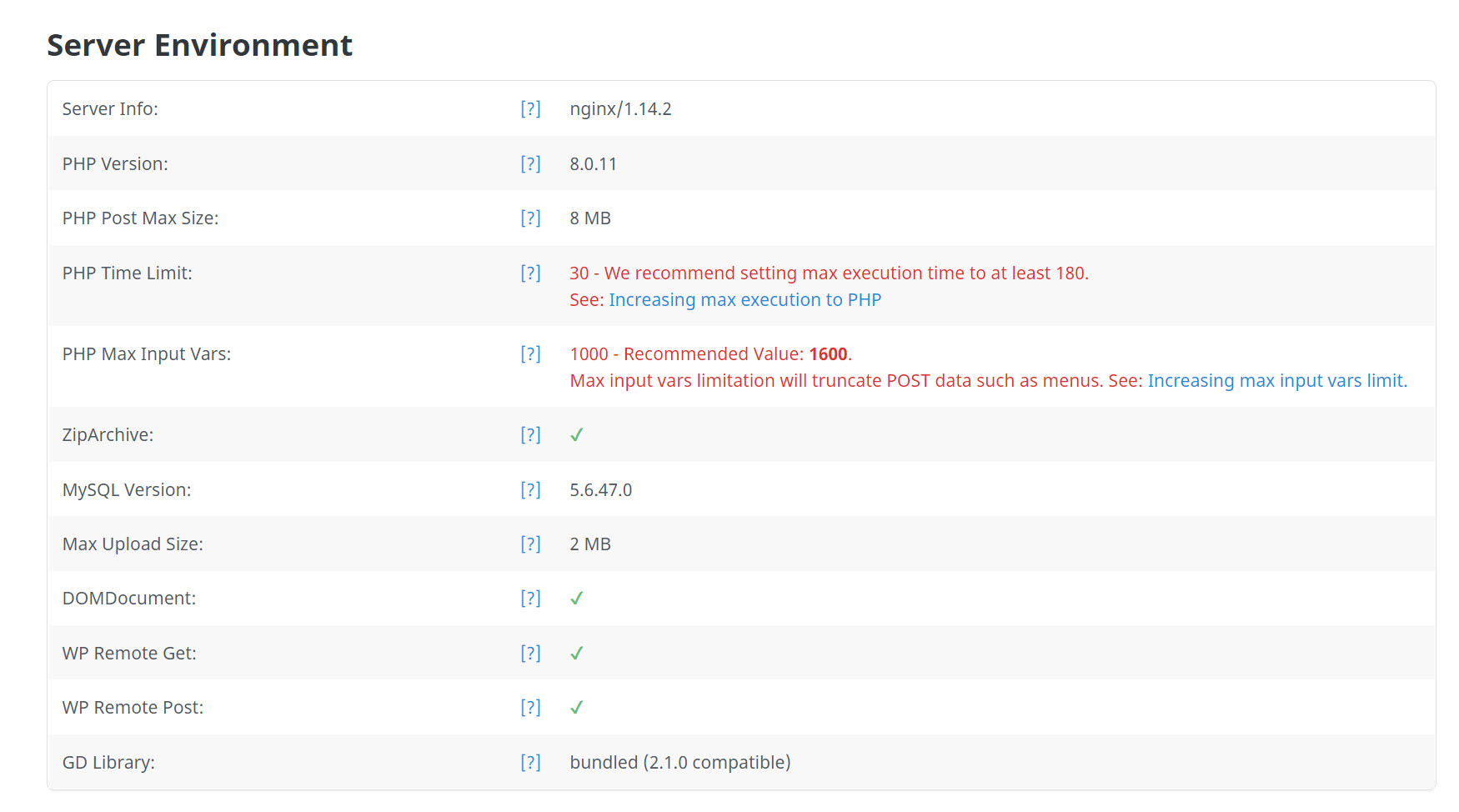Open the GD Library [?] help
The image size is (1459, 812).
pyautogui.click(x=530, y=763)
